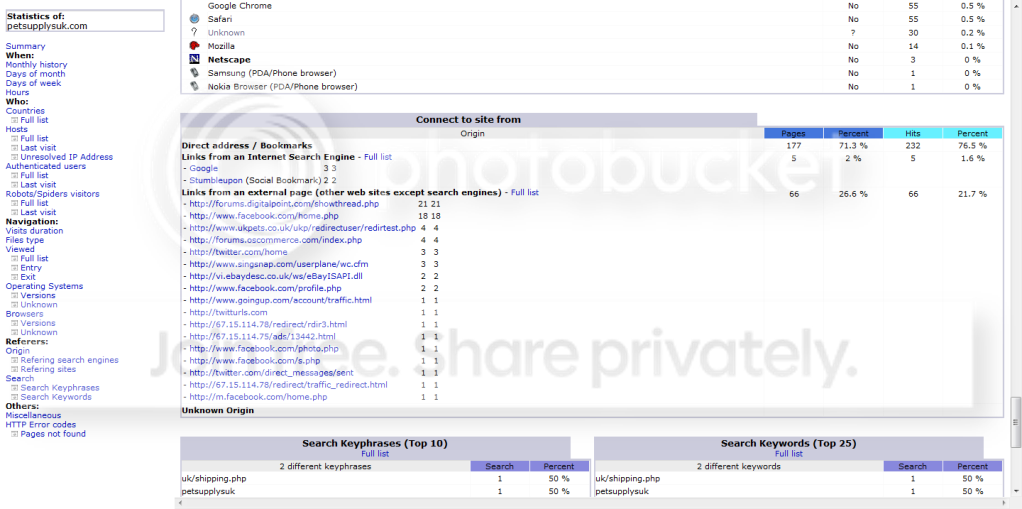Open the Hosts sidebar link
The height and width of the screenshot is (509, 1022).
17,129
